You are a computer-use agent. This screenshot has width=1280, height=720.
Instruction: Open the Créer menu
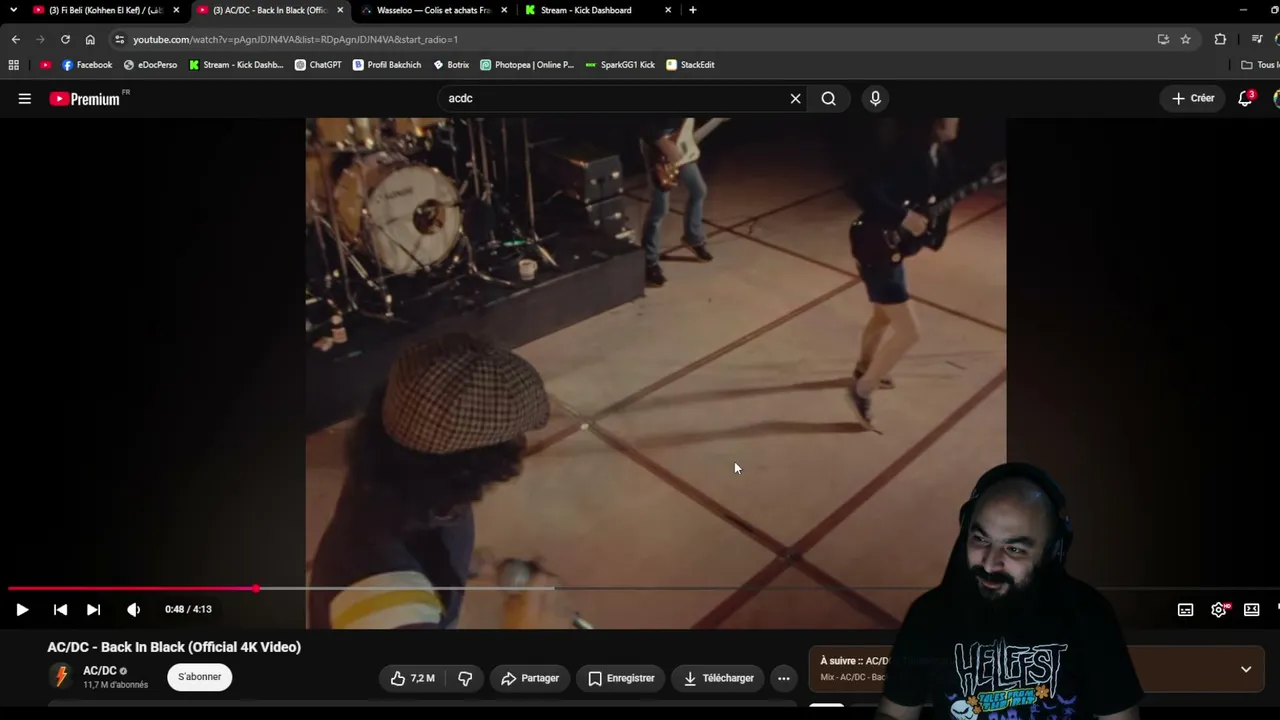point(1193,98)
